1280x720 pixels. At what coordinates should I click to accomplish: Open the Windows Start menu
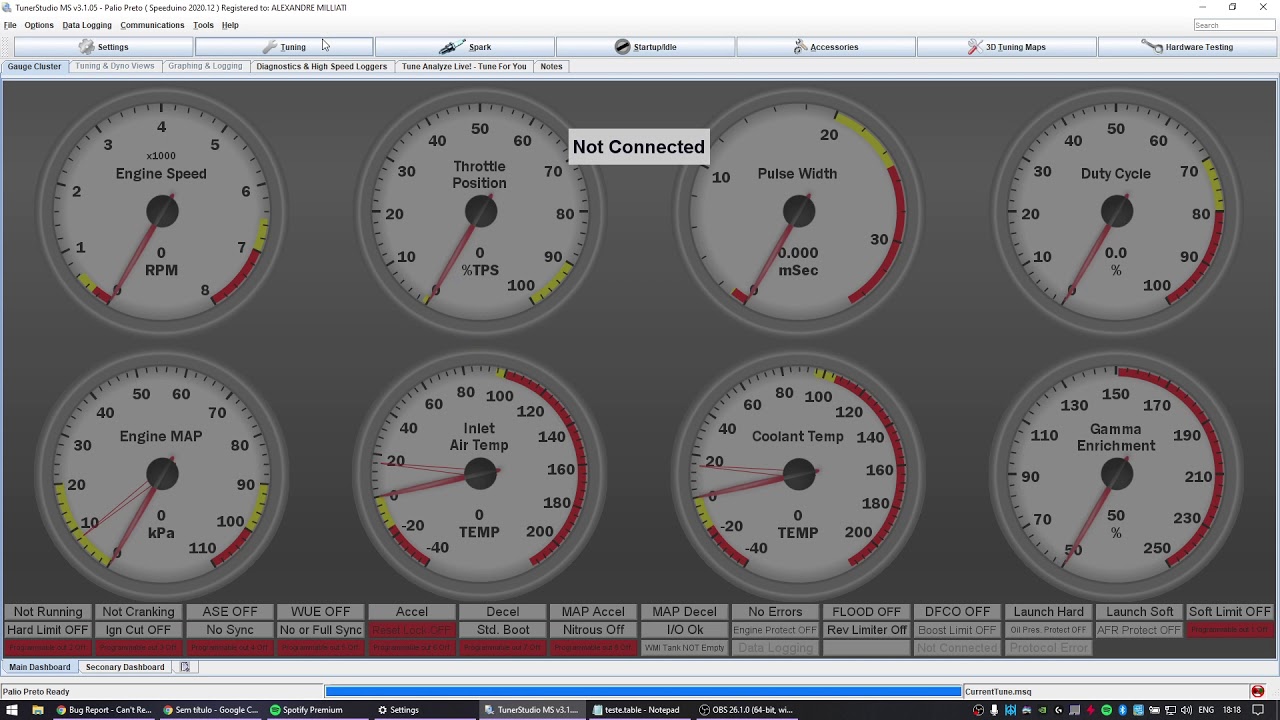[x=13, y=710]
